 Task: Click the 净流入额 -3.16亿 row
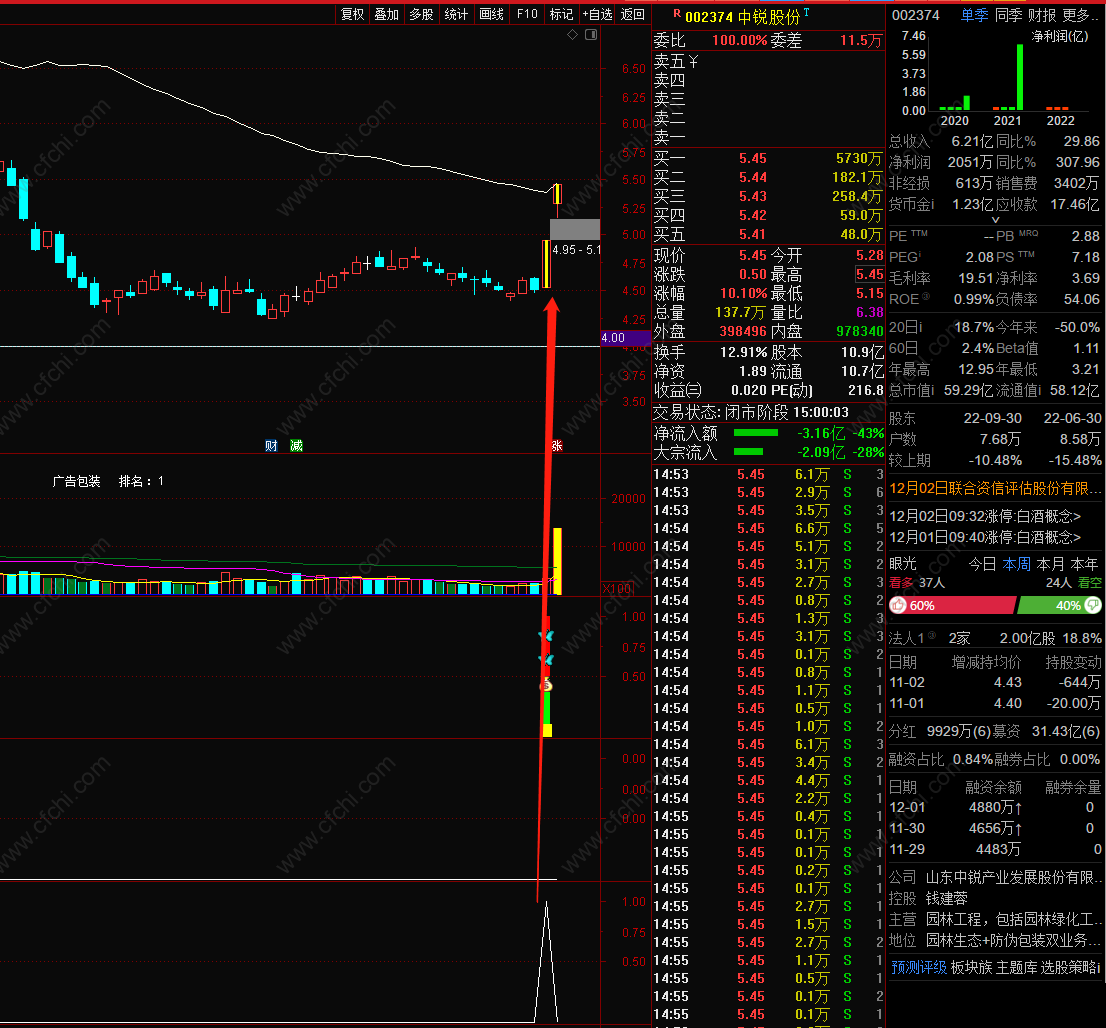point(769,433)
